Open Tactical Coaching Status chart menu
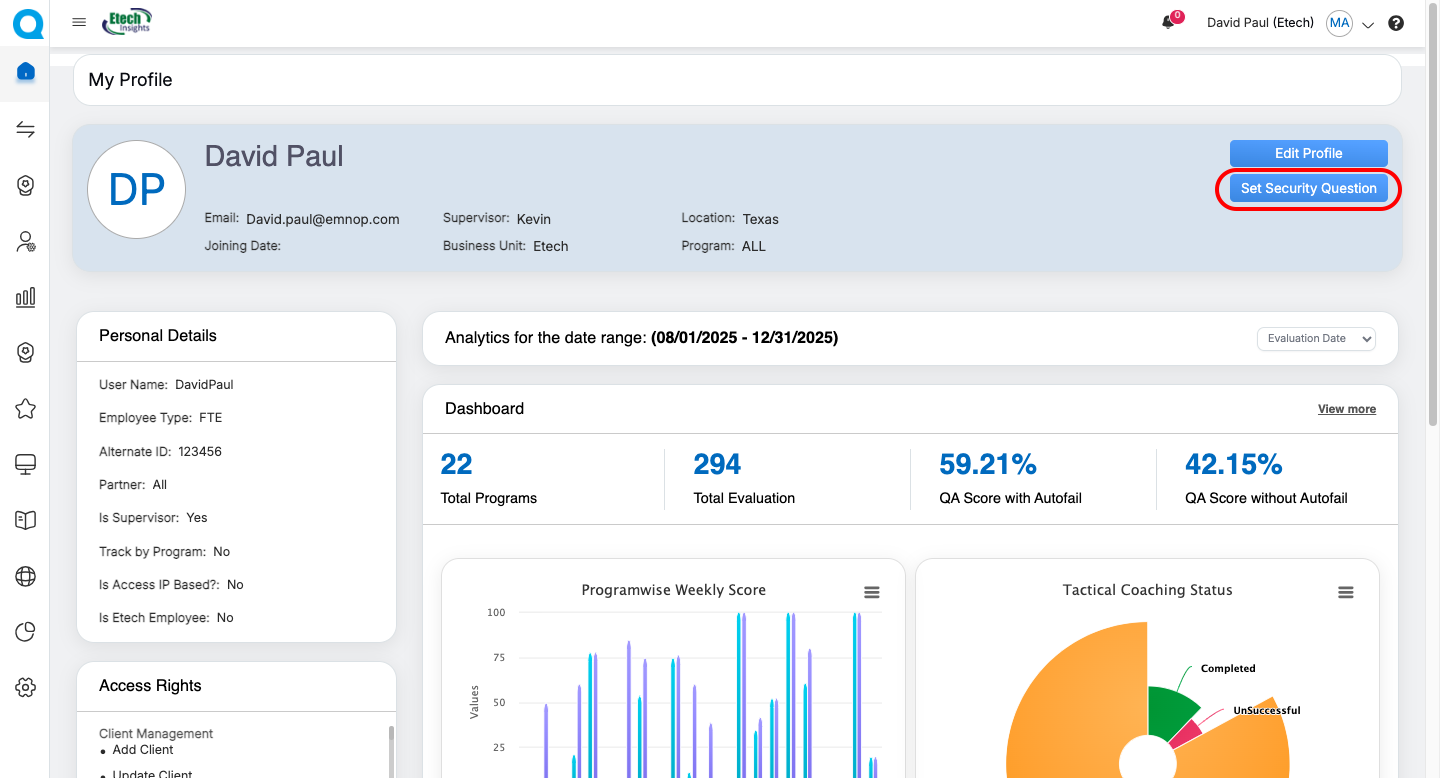The image size is (1440, 778). [1345, 592]
